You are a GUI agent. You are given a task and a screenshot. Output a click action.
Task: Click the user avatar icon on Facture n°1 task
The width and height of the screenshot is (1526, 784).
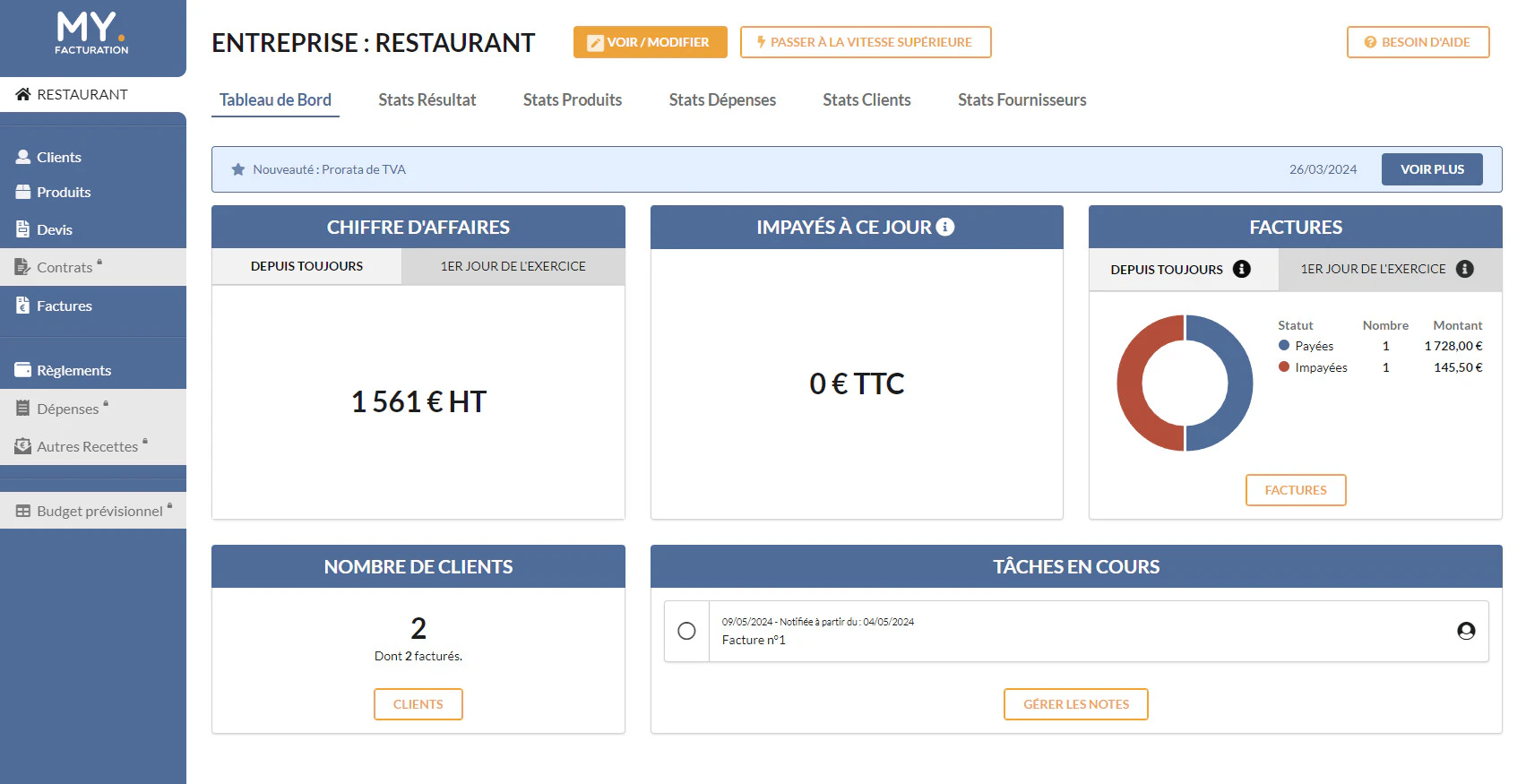tap(1466, 631)
